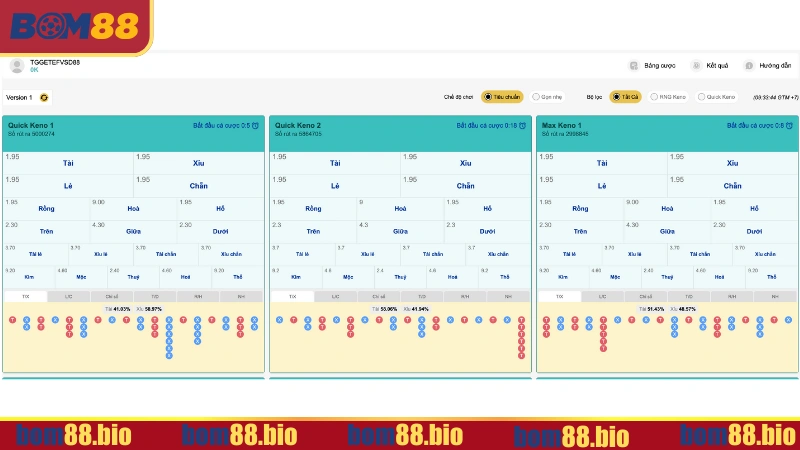
Task: Click the countdown clock icon on Quick Keno 1
Action: [256, 126]
